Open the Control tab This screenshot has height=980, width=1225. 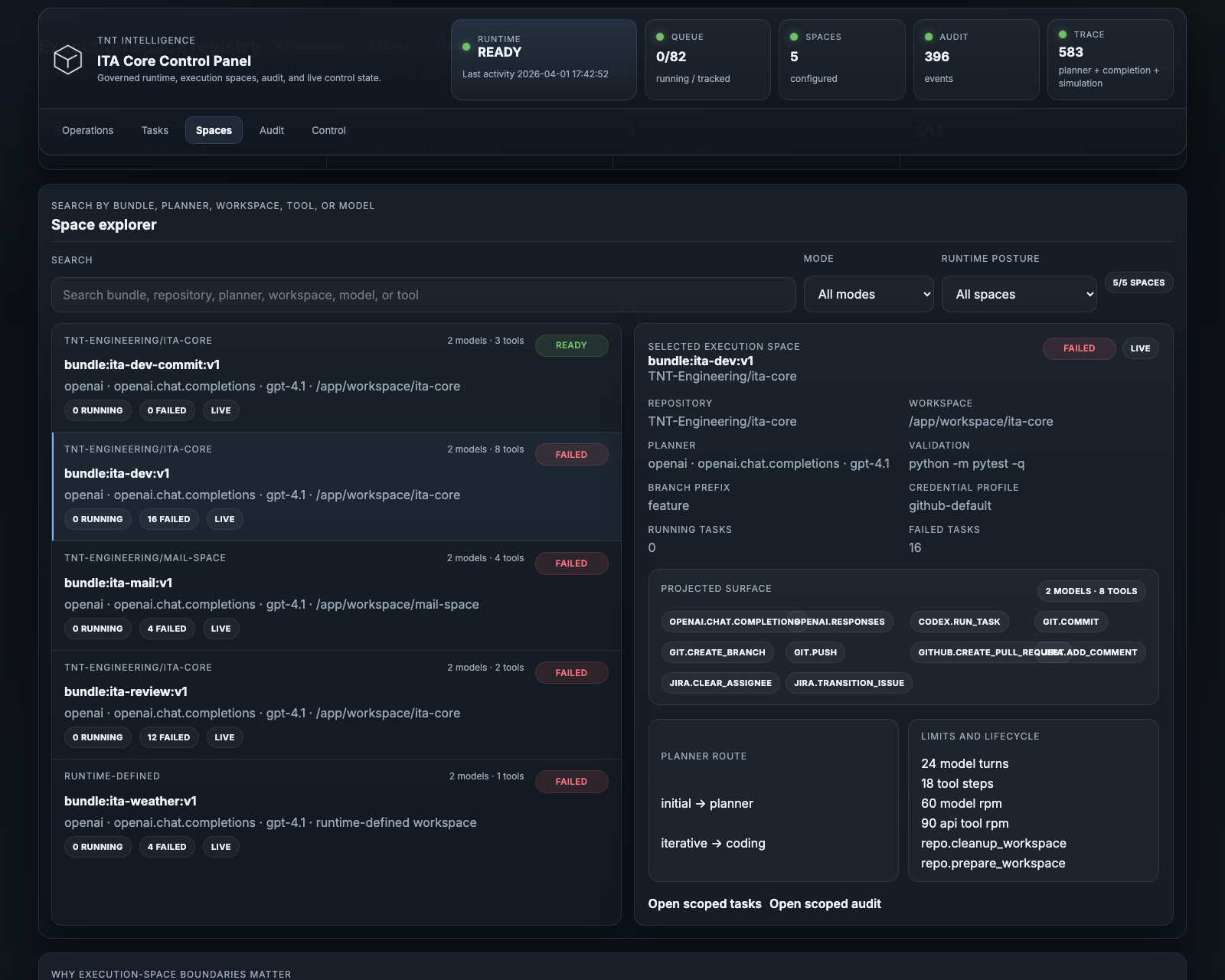click(328, 130)
